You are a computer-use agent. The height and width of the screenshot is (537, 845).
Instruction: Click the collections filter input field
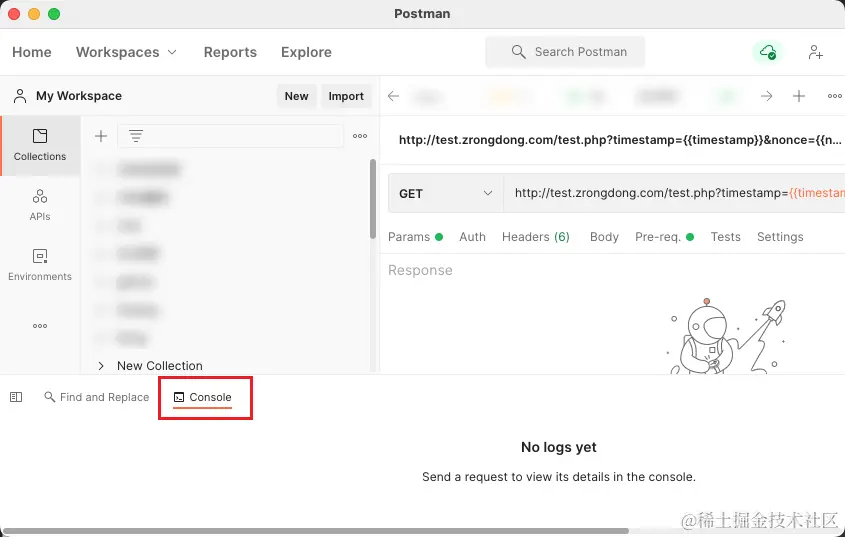click(x=230, y=136)
